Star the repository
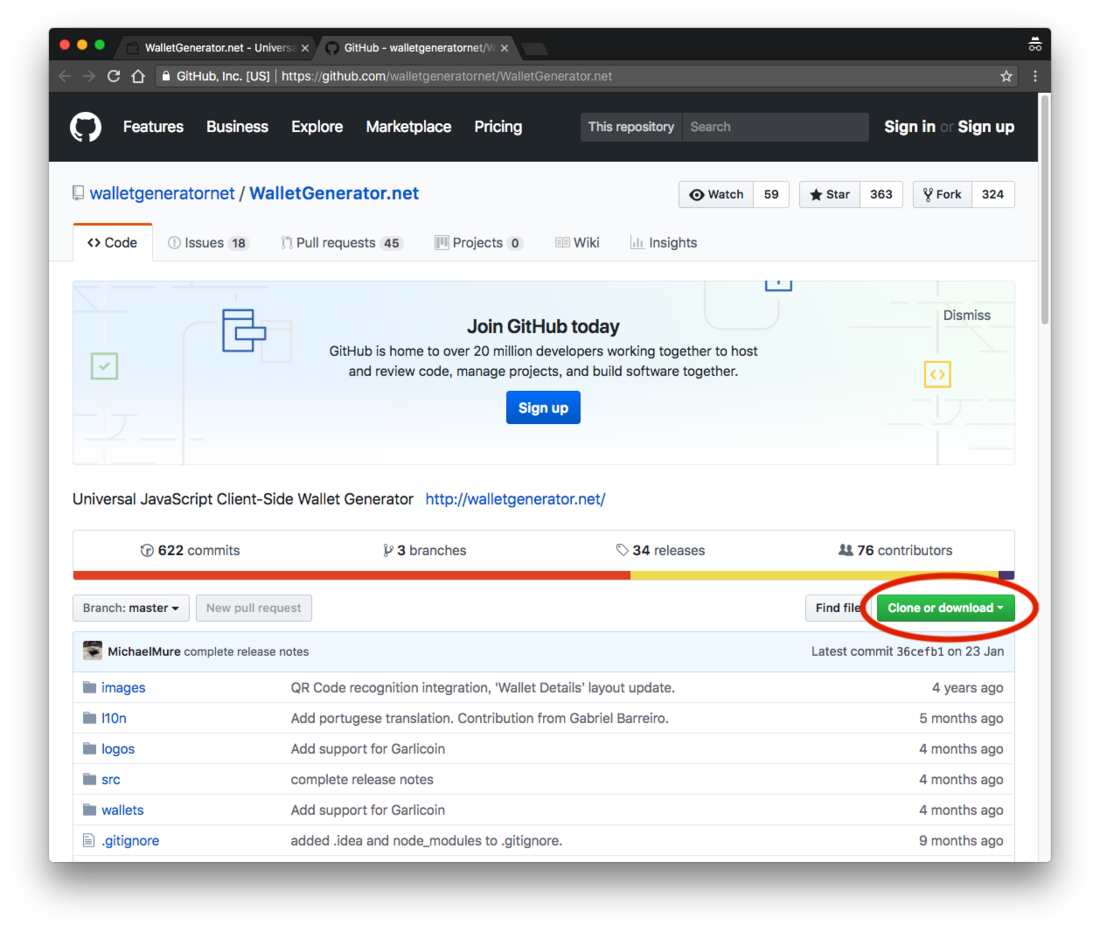Viewport: 1100px width, 932px height. coord(829,194)
